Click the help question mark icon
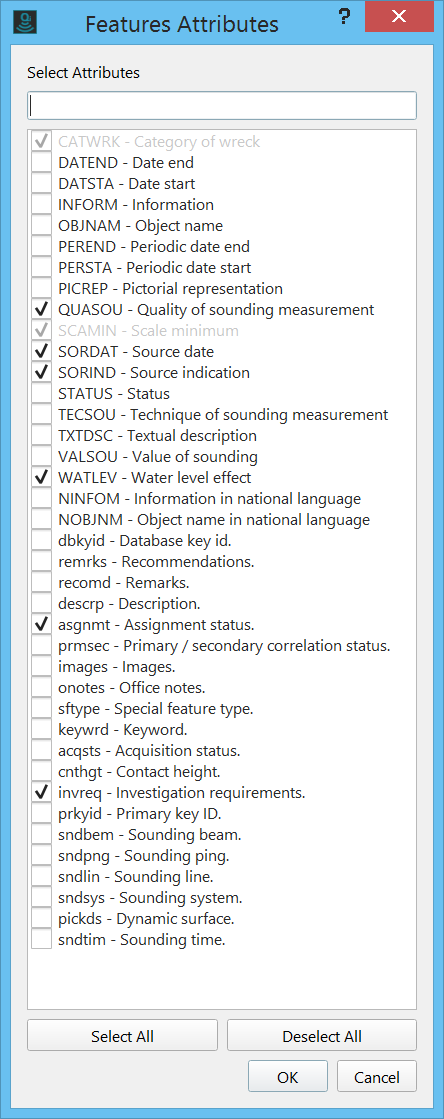The width and height of the screenshot is (444, 1119). [345, 17]
